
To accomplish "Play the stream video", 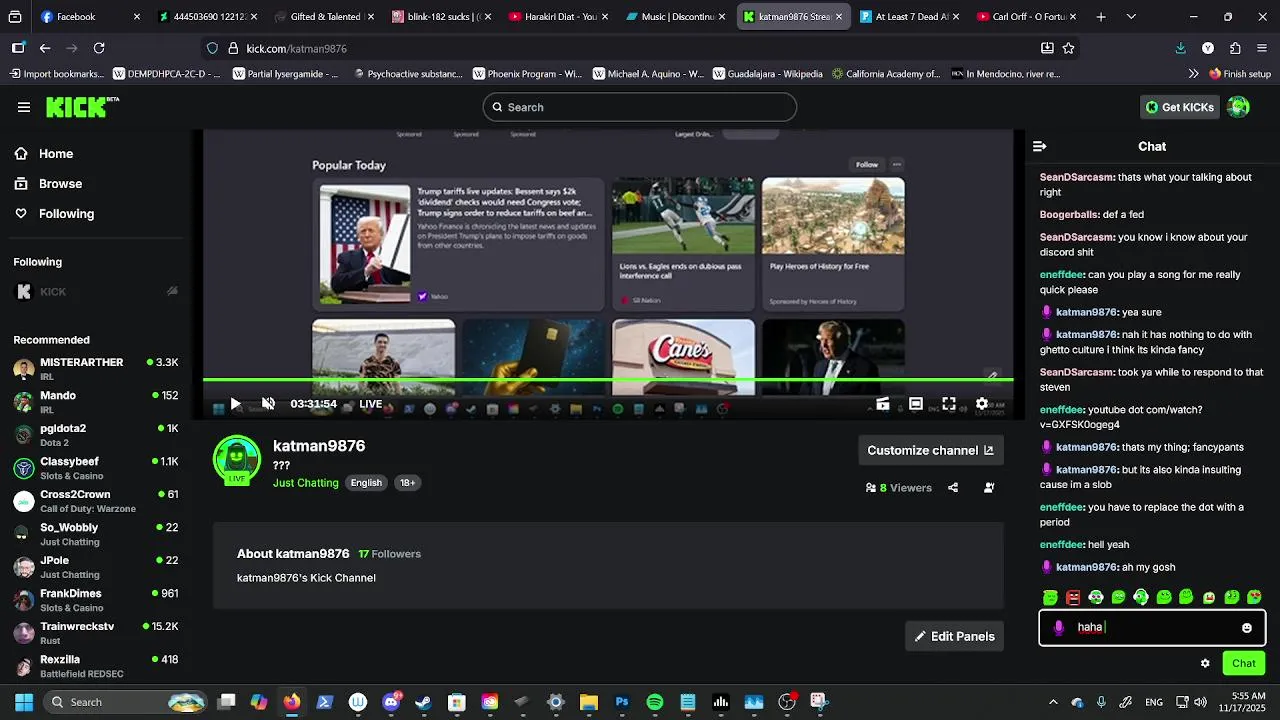I will pyautogui.click(x=235, y=404).
